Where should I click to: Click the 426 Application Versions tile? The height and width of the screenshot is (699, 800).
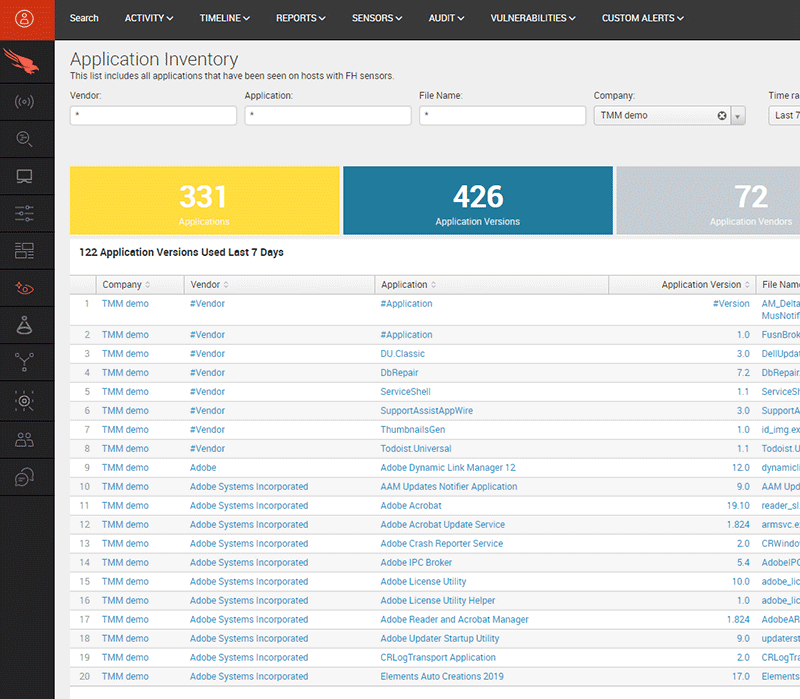click(478, 201)
